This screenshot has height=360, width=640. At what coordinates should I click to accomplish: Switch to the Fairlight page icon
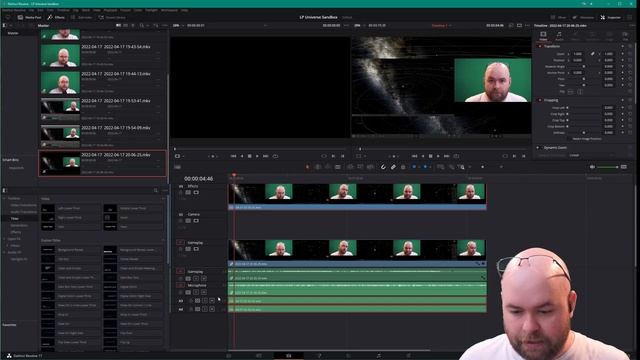[x=378, y=356]
